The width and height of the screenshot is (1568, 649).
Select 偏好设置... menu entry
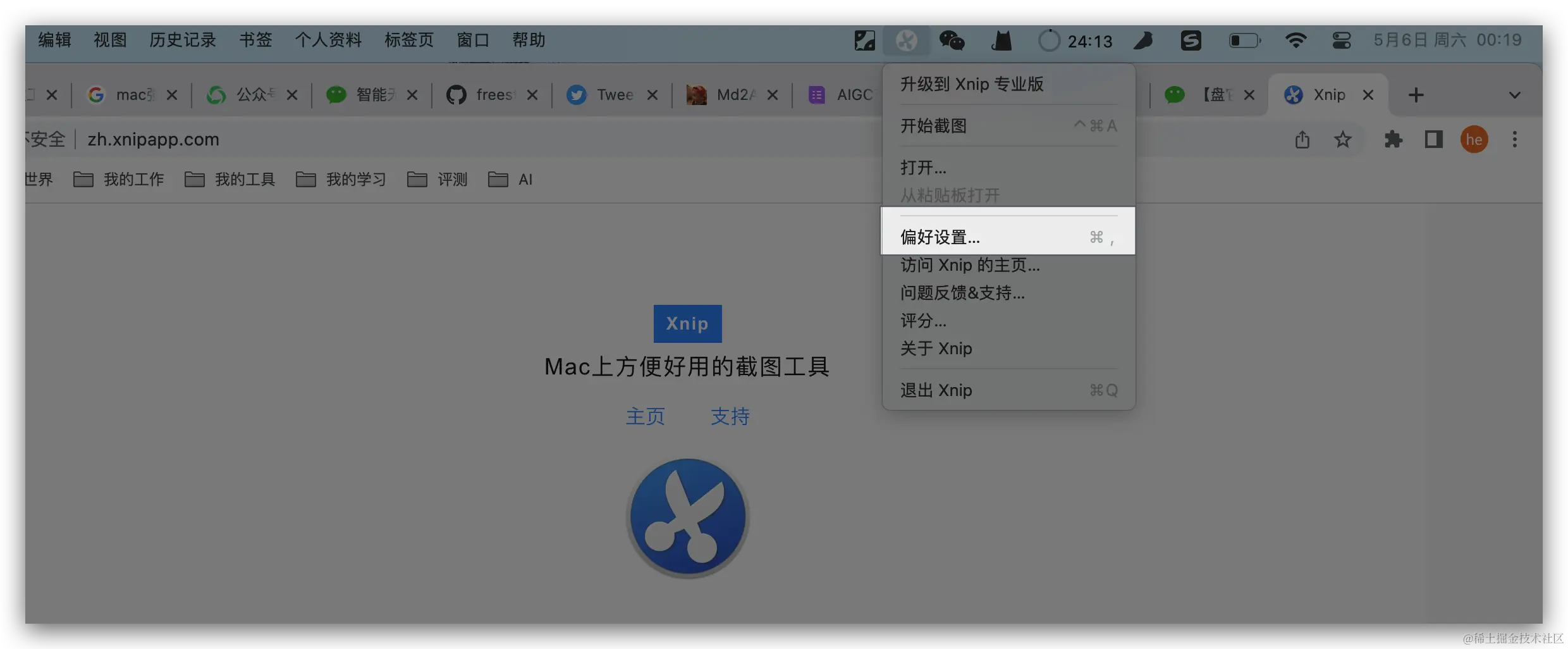pyautogui.click(x=1008, y=237)
